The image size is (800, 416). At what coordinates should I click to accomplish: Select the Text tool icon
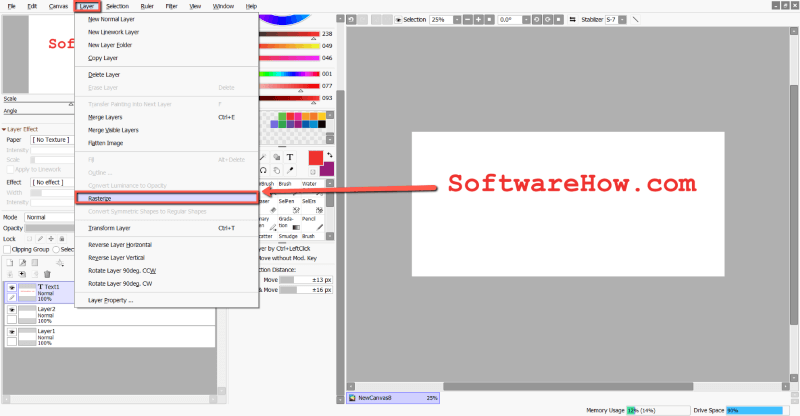290,157
